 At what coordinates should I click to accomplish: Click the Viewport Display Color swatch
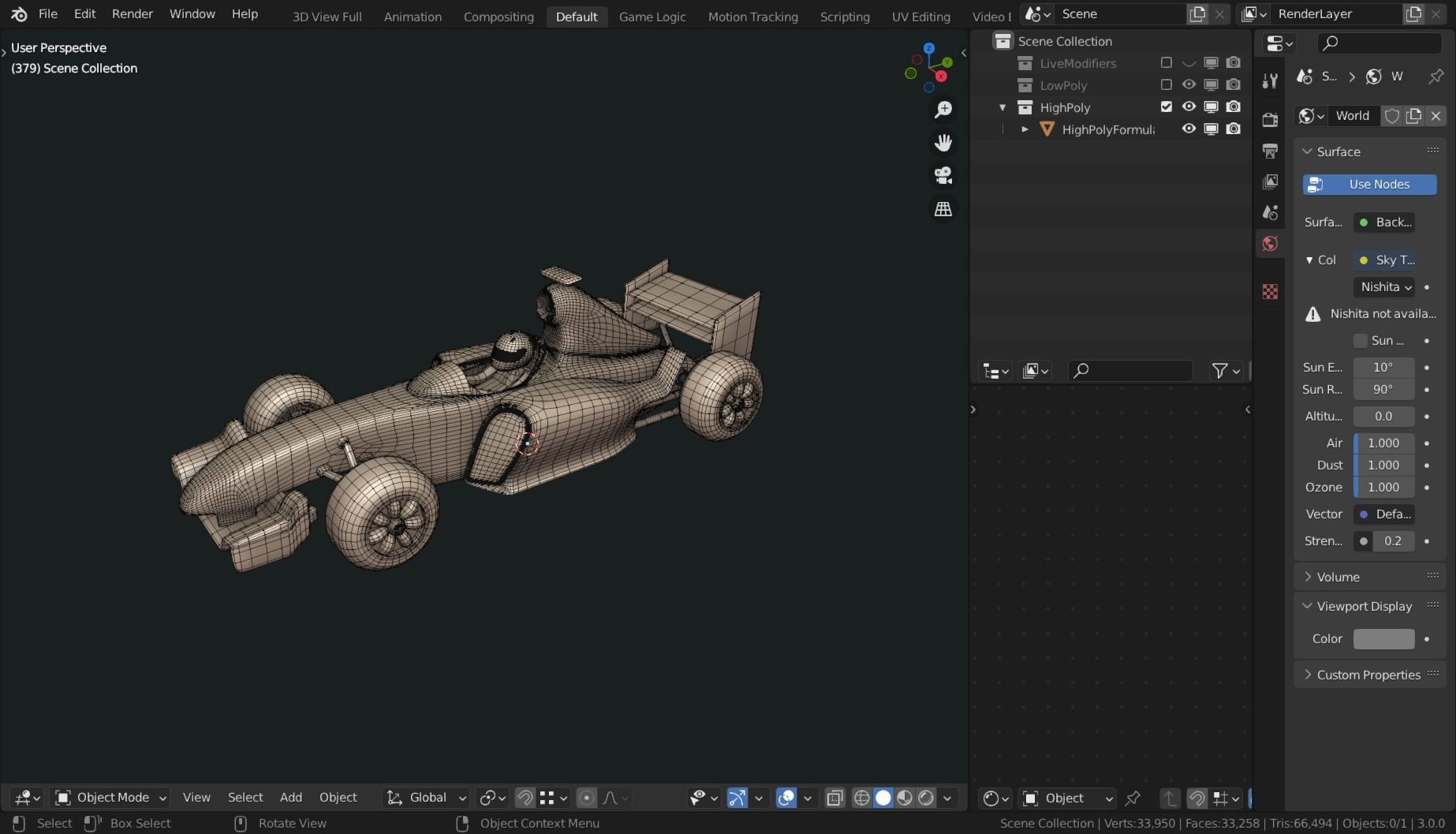[x=1384, y=639]
